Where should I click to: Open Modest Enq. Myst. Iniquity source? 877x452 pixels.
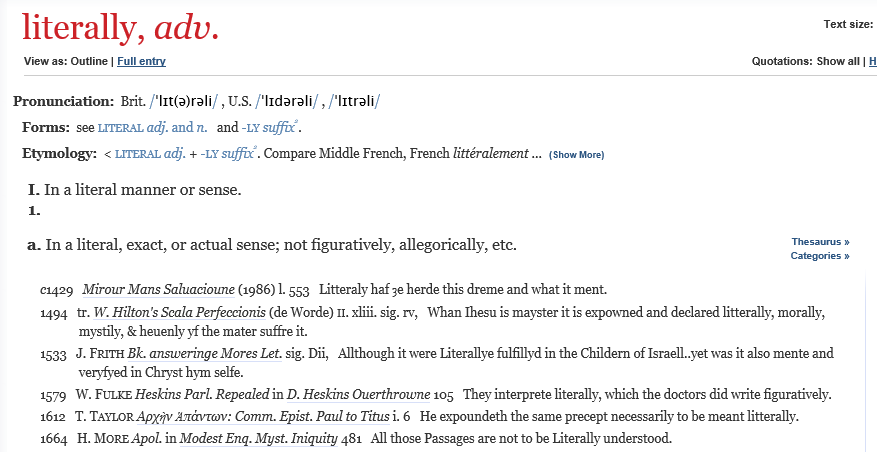[258, 438]
